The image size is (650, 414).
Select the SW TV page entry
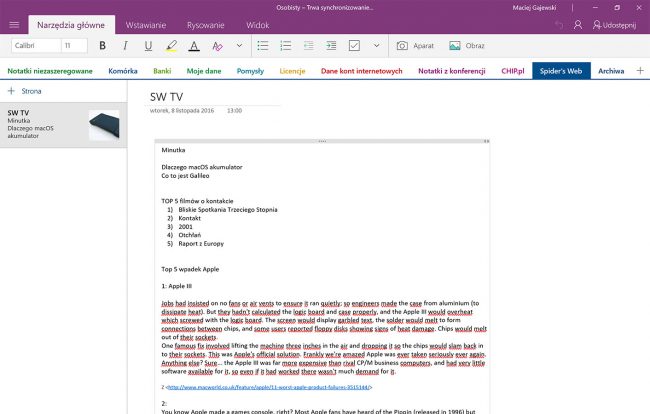click(63, 125)
